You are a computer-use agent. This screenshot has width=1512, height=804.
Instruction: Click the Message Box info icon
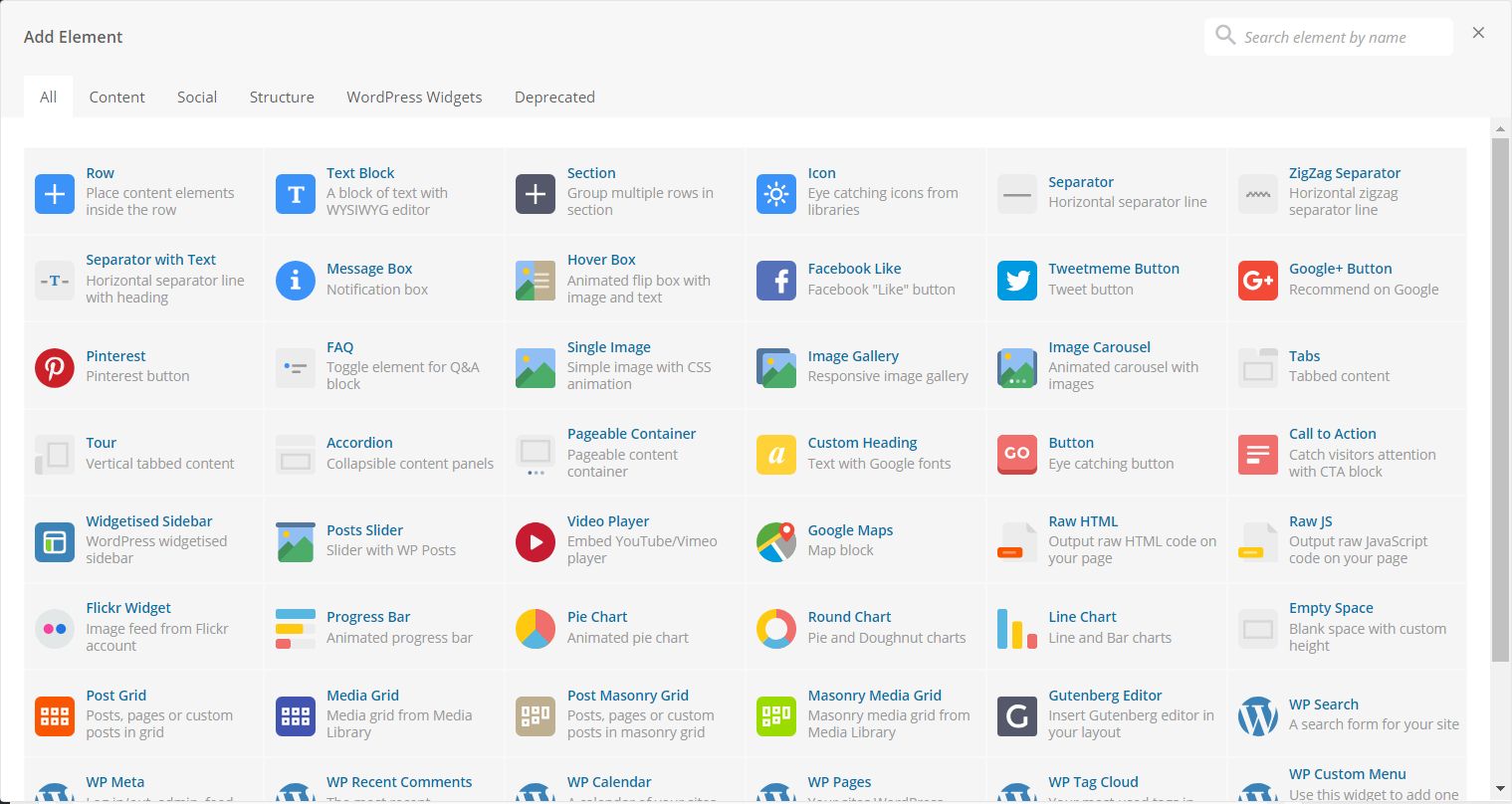tap(296, 281)
